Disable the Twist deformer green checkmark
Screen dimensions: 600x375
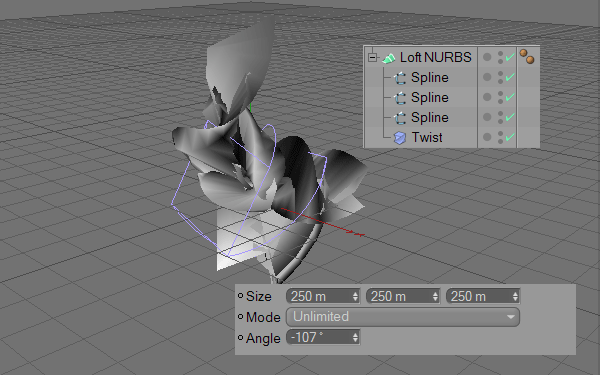(509, 137)
